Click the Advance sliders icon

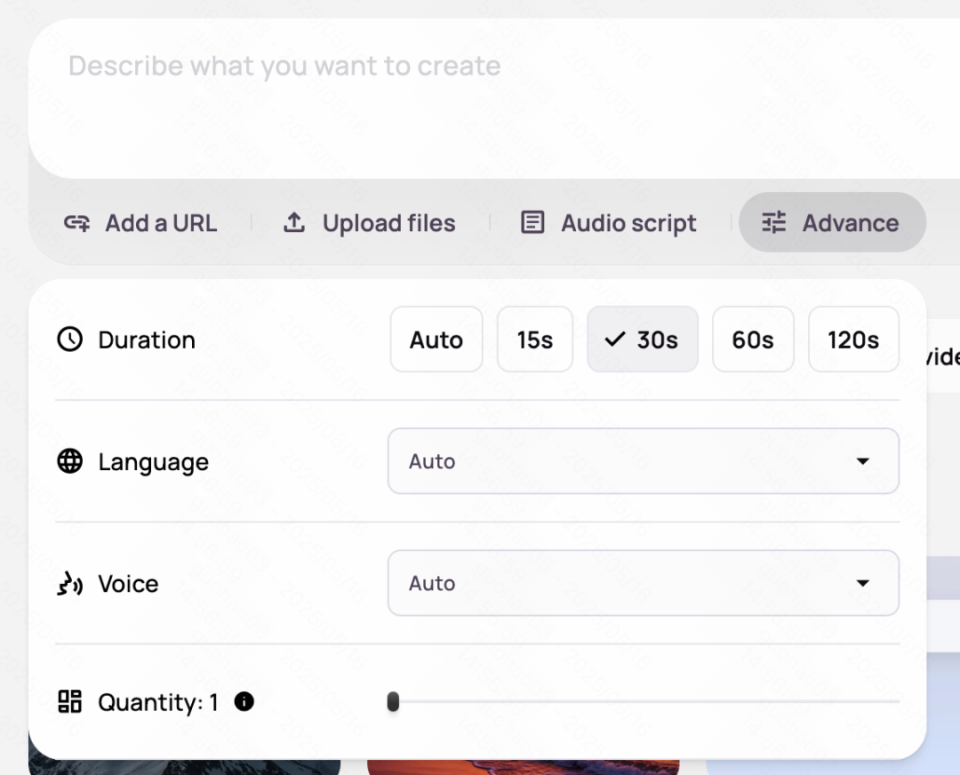[774, 222]
